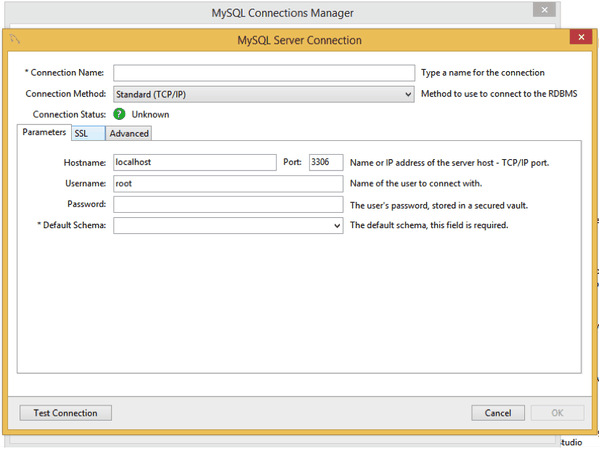
Task: Click the Port field showing 3306
Action: (326, 162)
